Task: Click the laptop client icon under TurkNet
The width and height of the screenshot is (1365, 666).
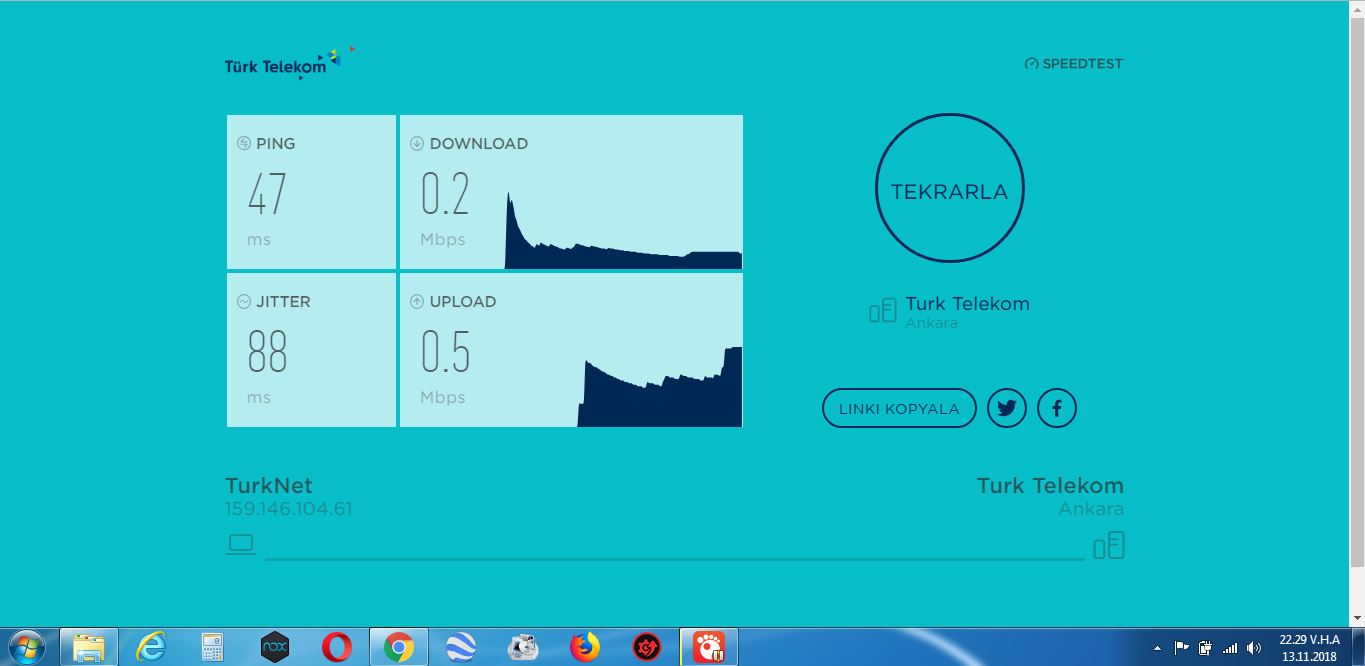Action: [241, 544]
